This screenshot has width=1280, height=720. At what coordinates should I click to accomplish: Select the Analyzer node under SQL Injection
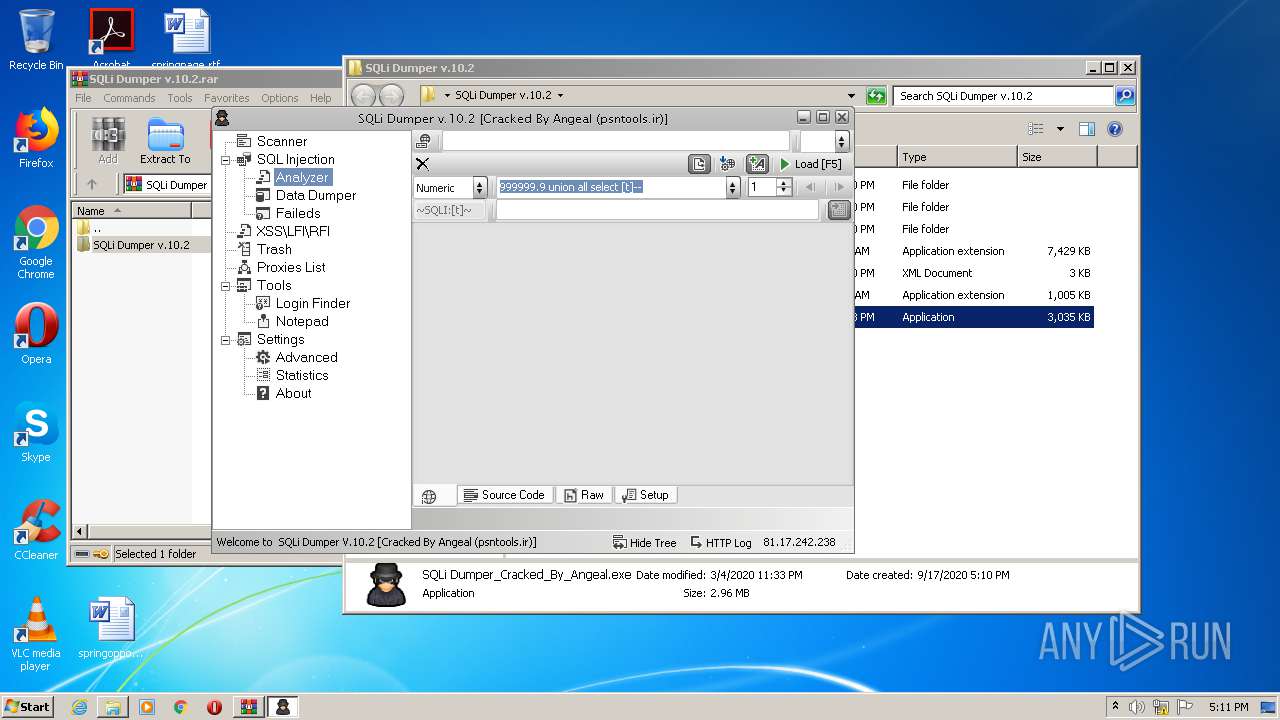(302, 177)
